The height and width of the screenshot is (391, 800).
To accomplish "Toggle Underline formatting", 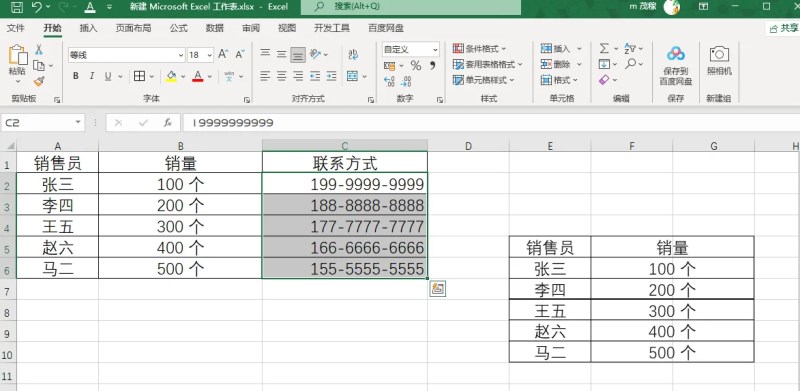I will (x=108, y=76).
